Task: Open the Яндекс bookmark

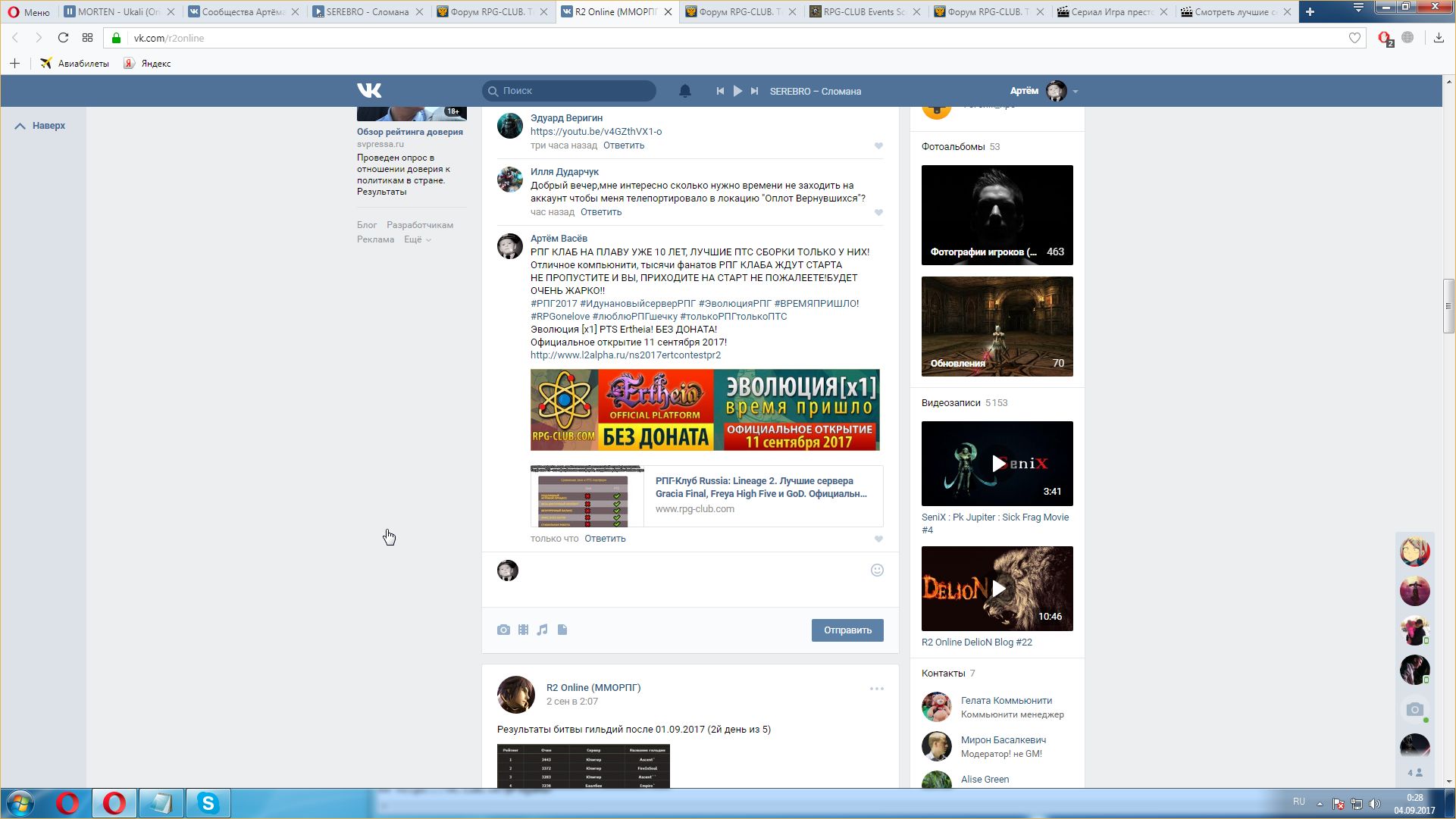Action: click(148, 64)
